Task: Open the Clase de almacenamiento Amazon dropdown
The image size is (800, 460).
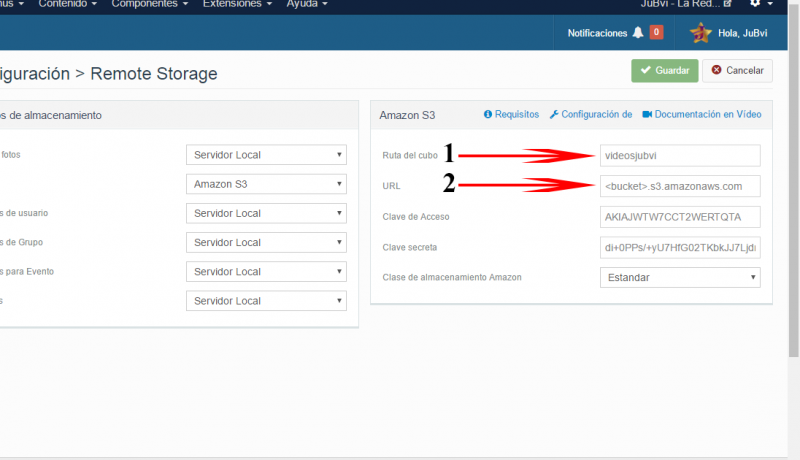Action: pos(680,277)
